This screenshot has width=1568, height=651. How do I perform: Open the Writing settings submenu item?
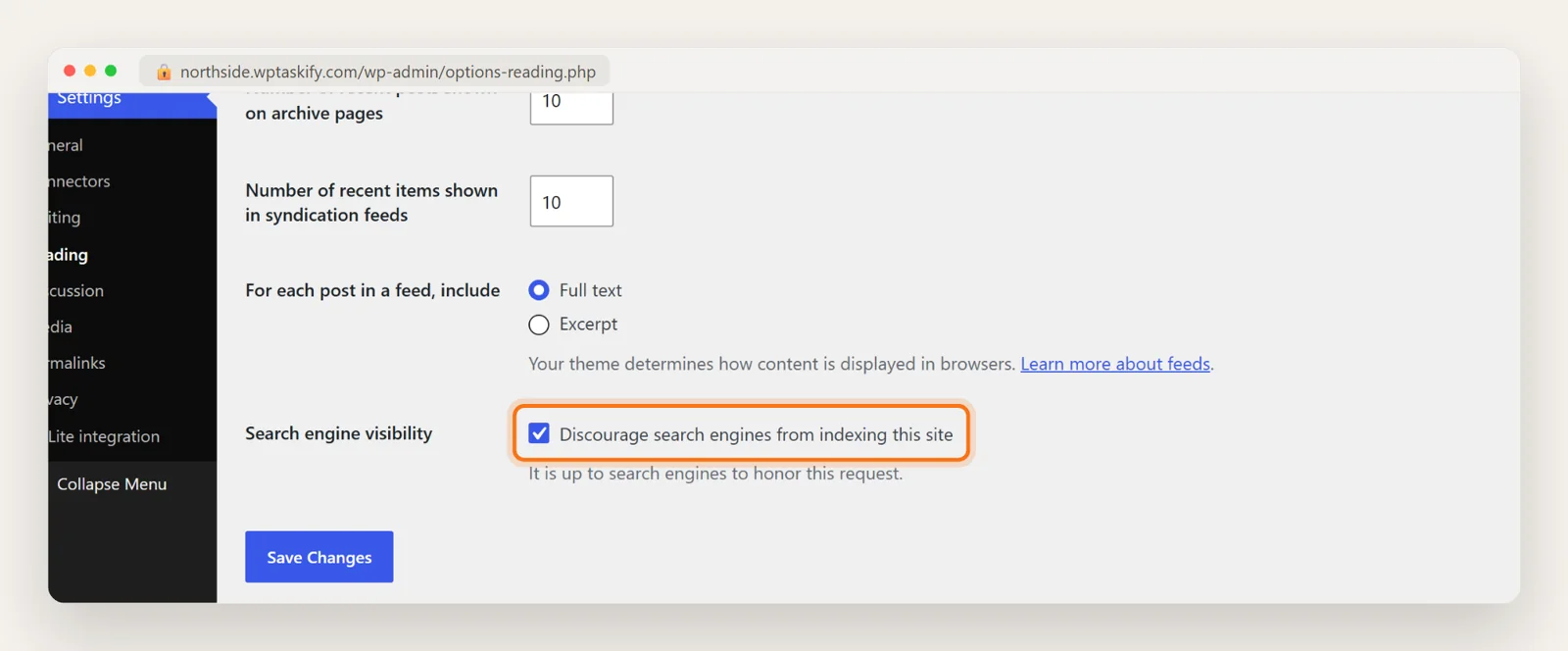coord(65,218)
